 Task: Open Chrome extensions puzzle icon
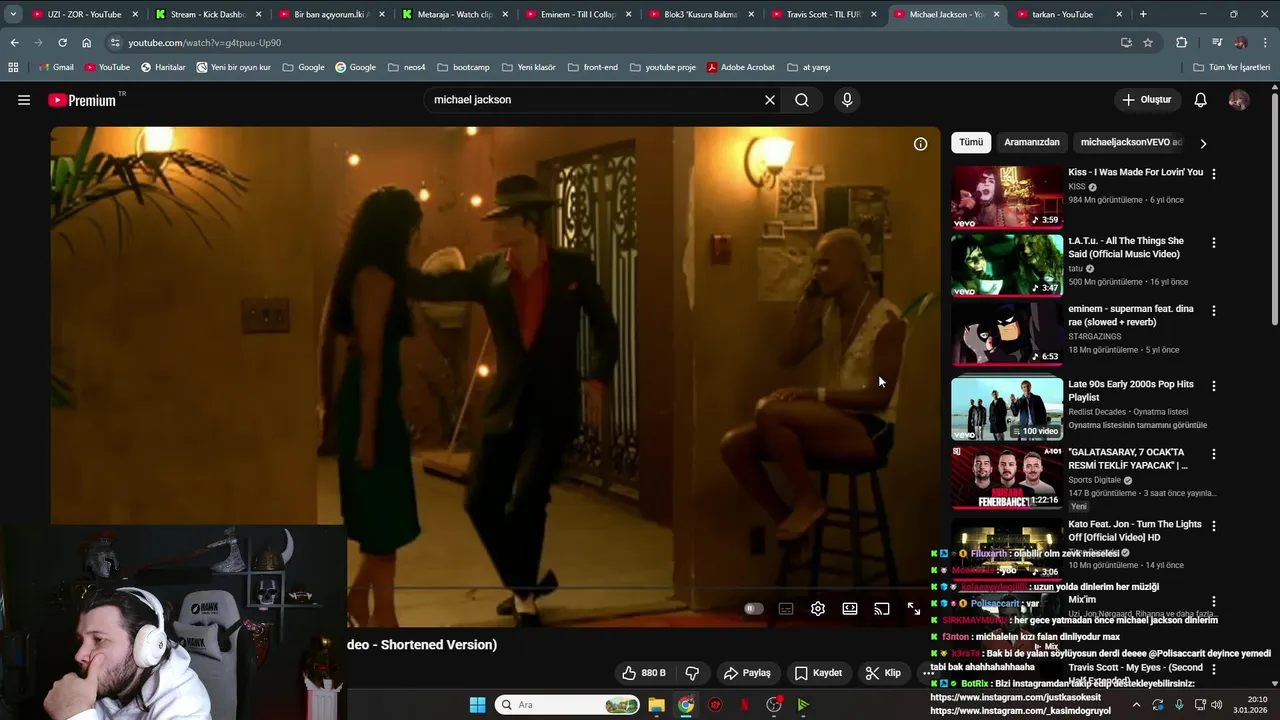pyautogui.click(x=1182, y=43)
